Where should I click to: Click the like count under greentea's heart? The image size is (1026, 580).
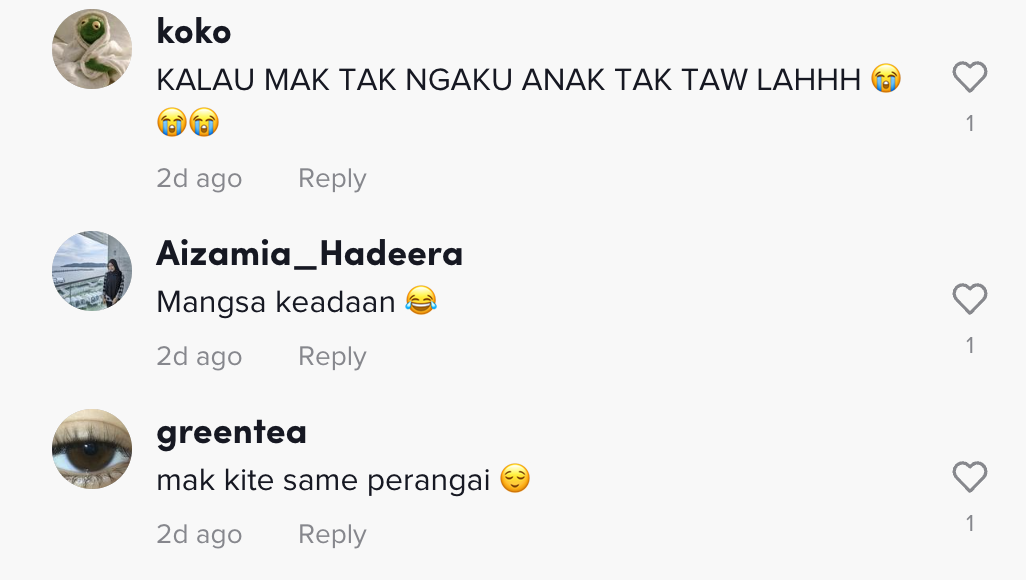pyautogui.click(x=970, y=523)
